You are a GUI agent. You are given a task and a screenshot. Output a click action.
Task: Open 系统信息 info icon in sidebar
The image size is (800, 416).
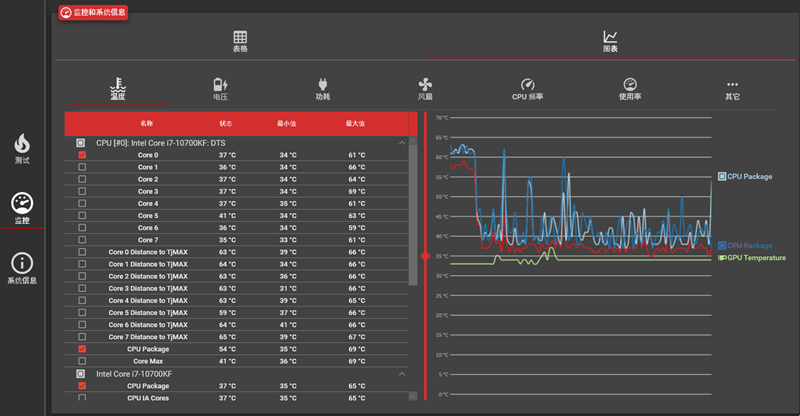coord(22,264)
